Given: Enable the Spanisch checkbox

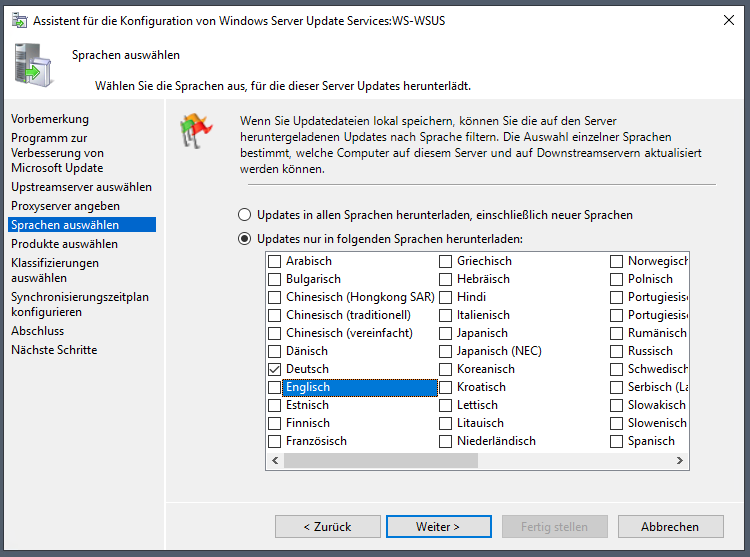Looking at the screenshot, I should coord(617,441).
